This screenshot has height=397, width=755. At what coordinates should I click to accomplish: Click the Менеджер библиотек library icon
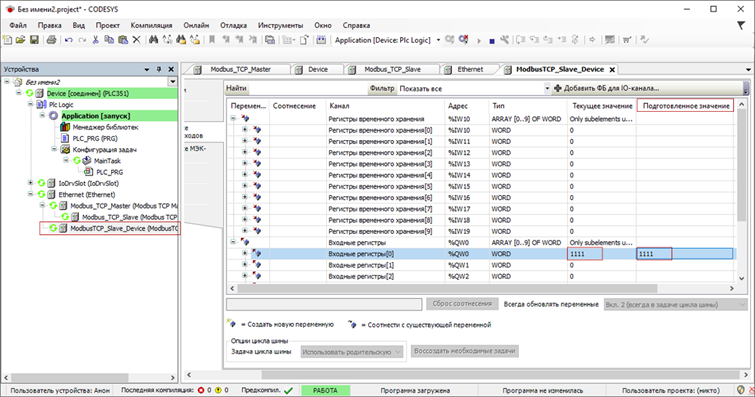coord(65,127)
